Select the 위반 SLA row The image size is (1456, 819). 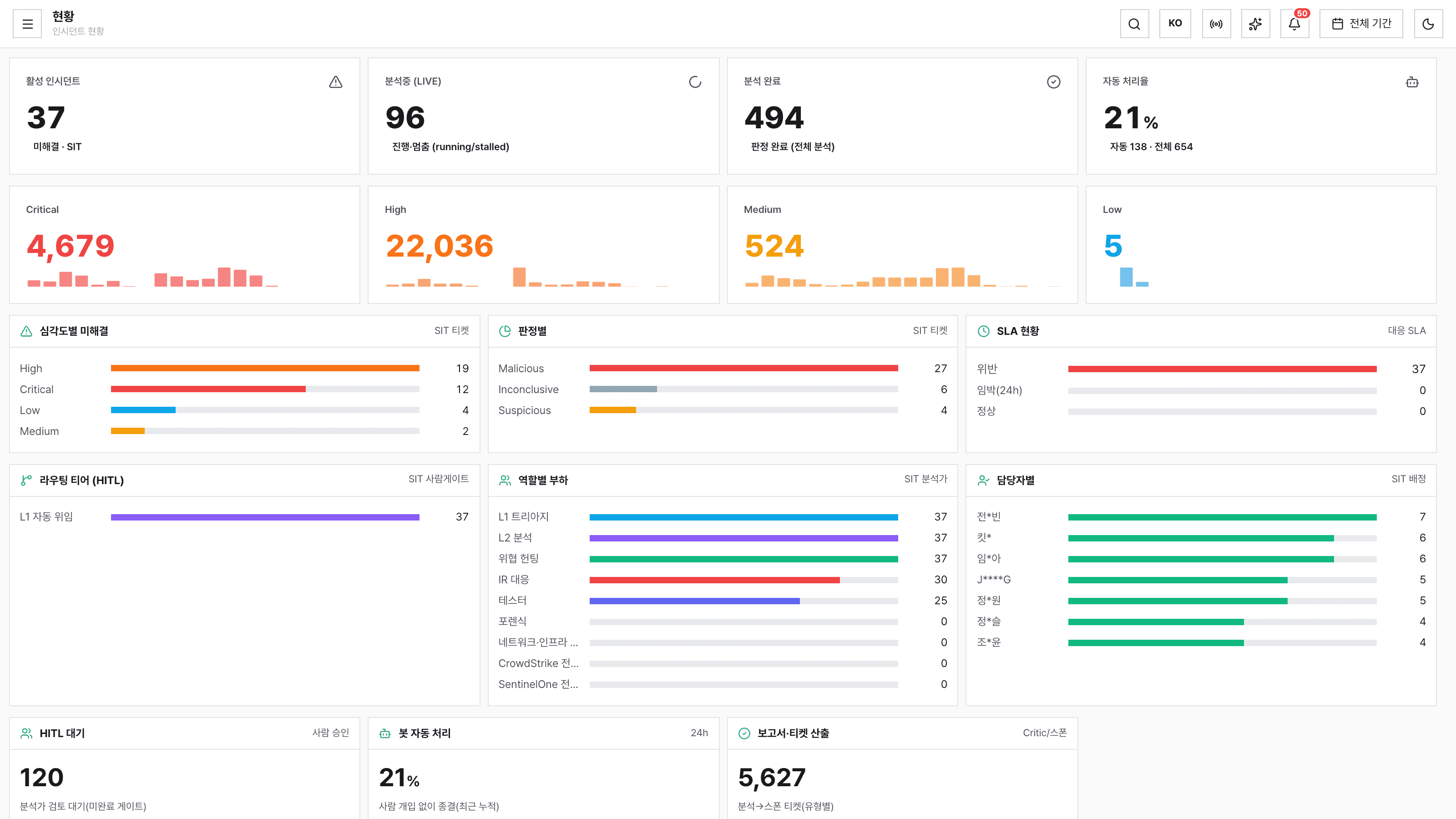1201,369
